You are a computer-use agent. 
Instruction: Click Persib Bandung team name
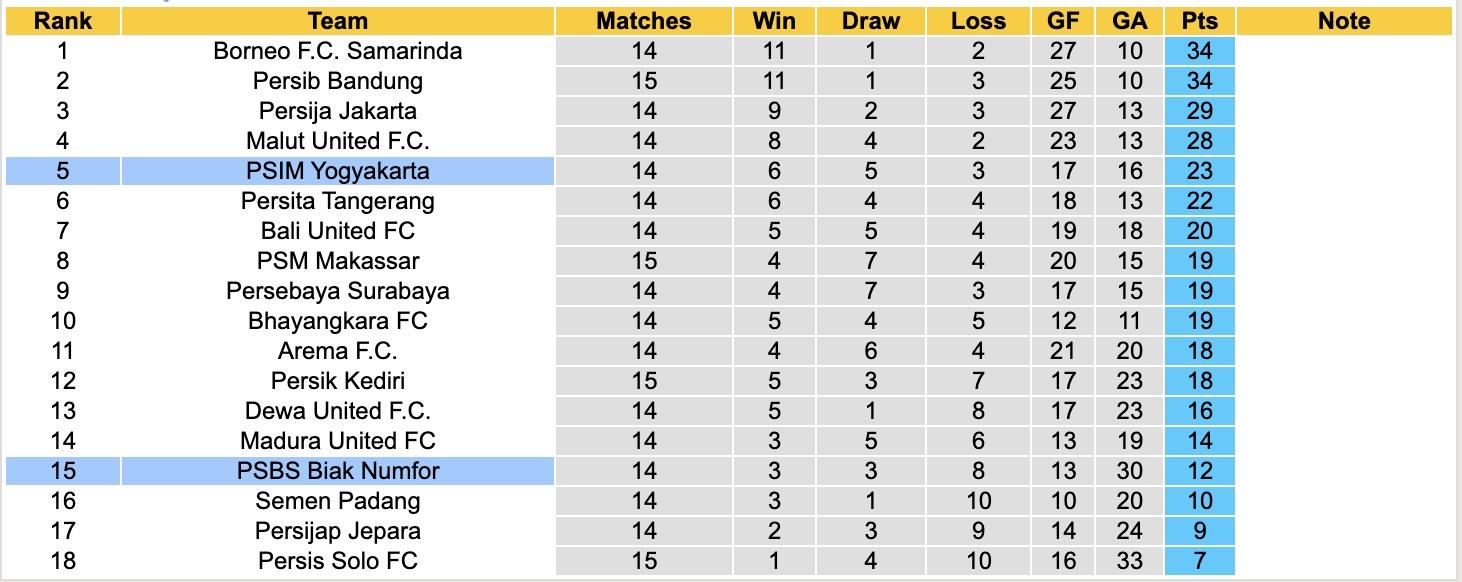tap(338, 81)
